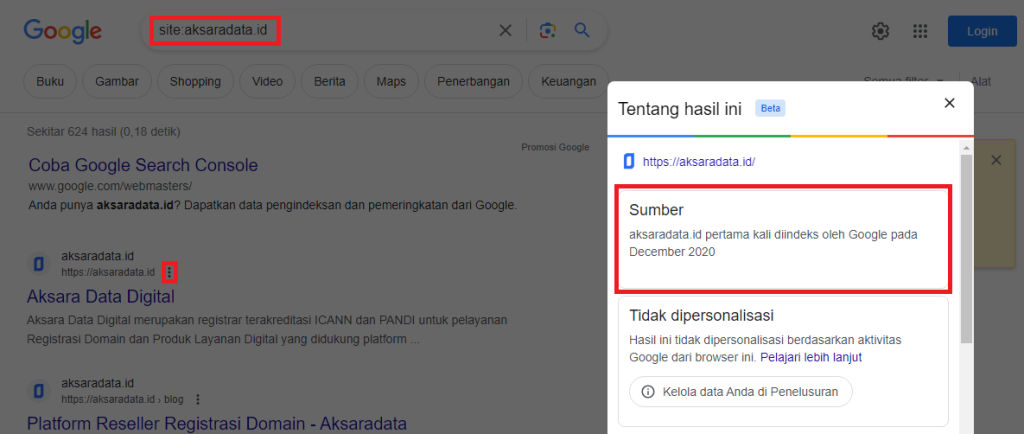Open the Google apps grid icon

point(920,31)
